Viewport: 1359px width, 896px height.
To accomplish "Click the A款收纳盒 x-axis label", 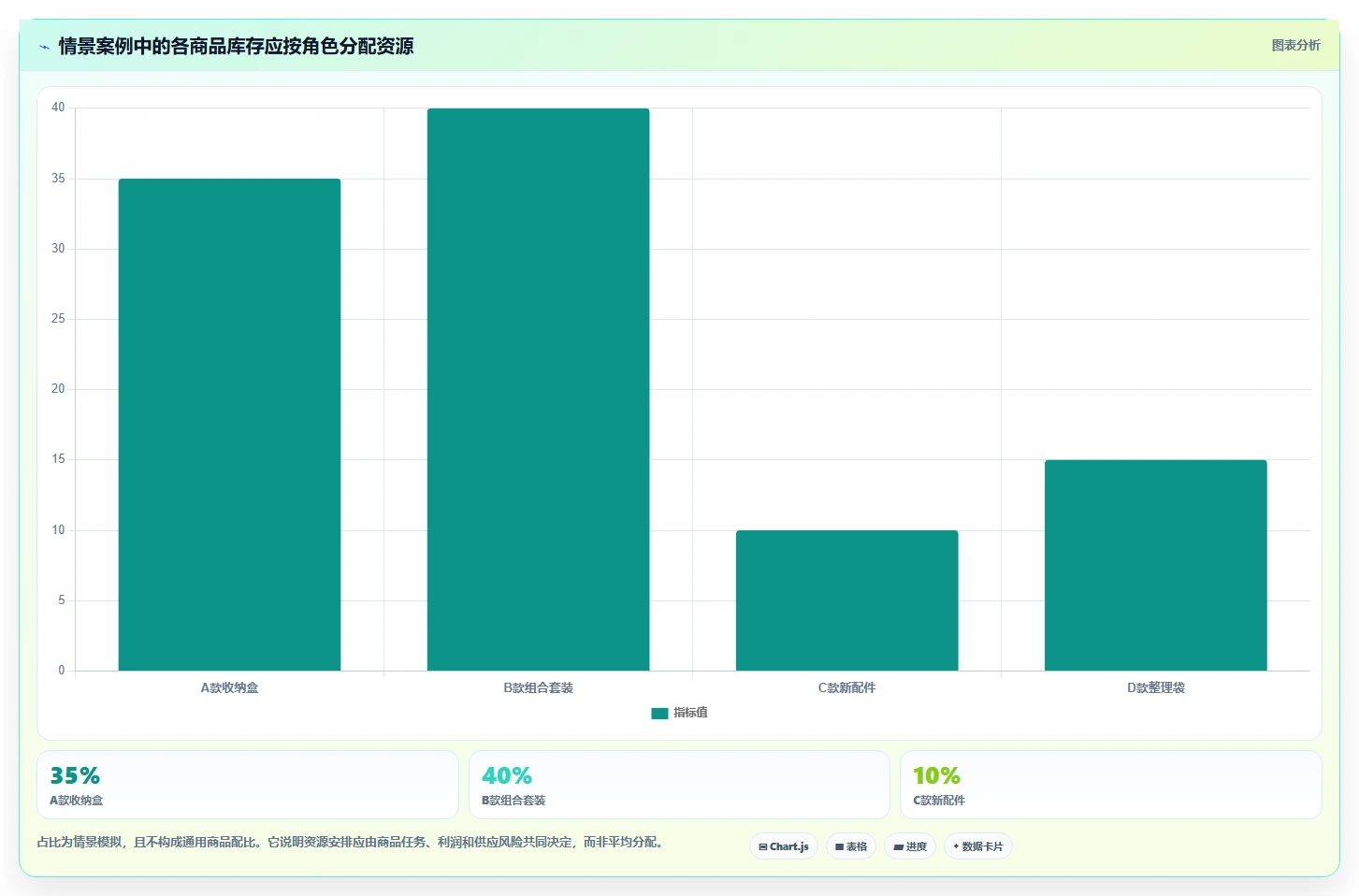I will (x=229, y=687).
